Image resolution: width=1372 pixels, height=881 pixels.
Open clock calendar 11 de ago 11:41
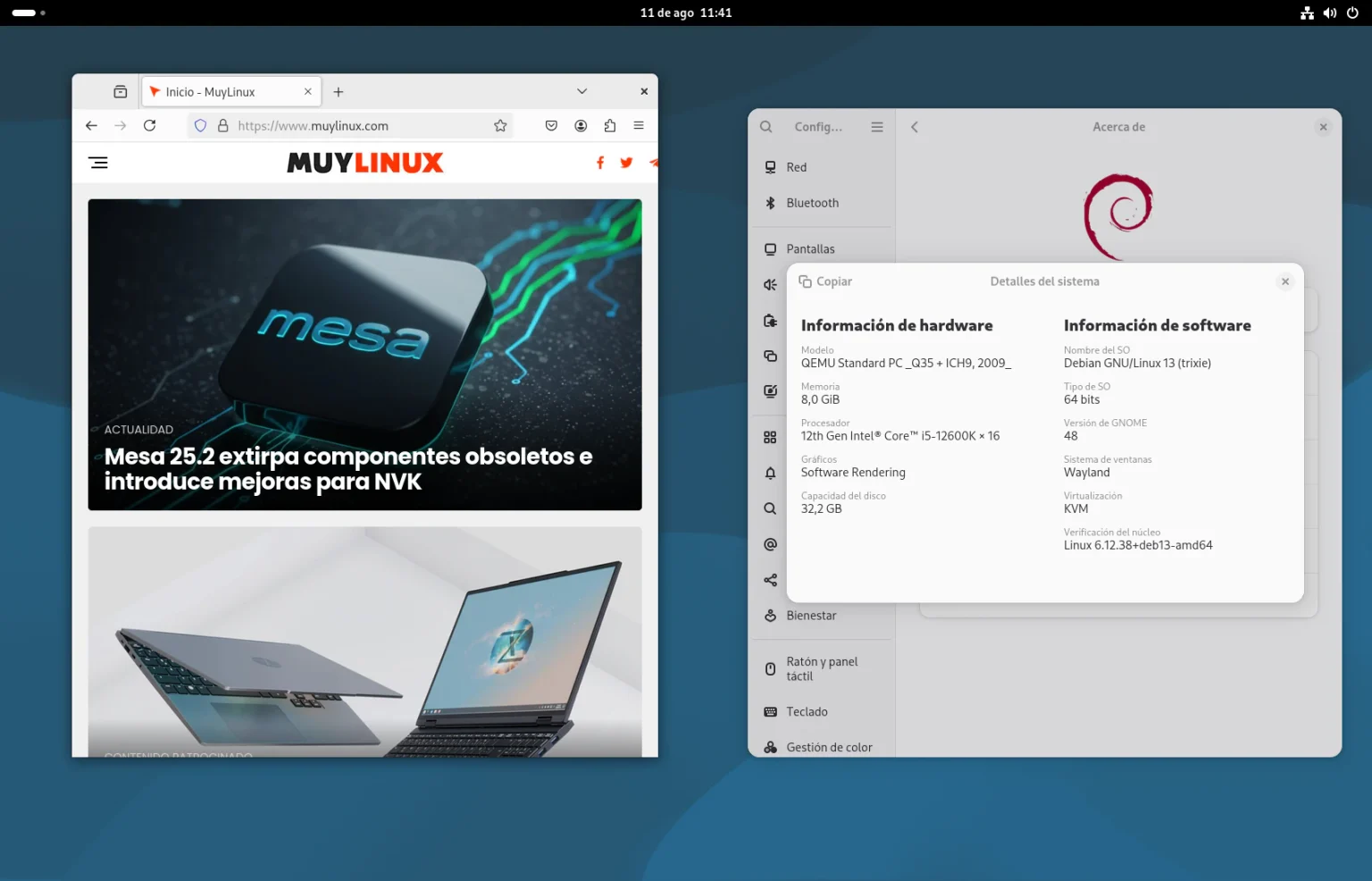(686, 13)
